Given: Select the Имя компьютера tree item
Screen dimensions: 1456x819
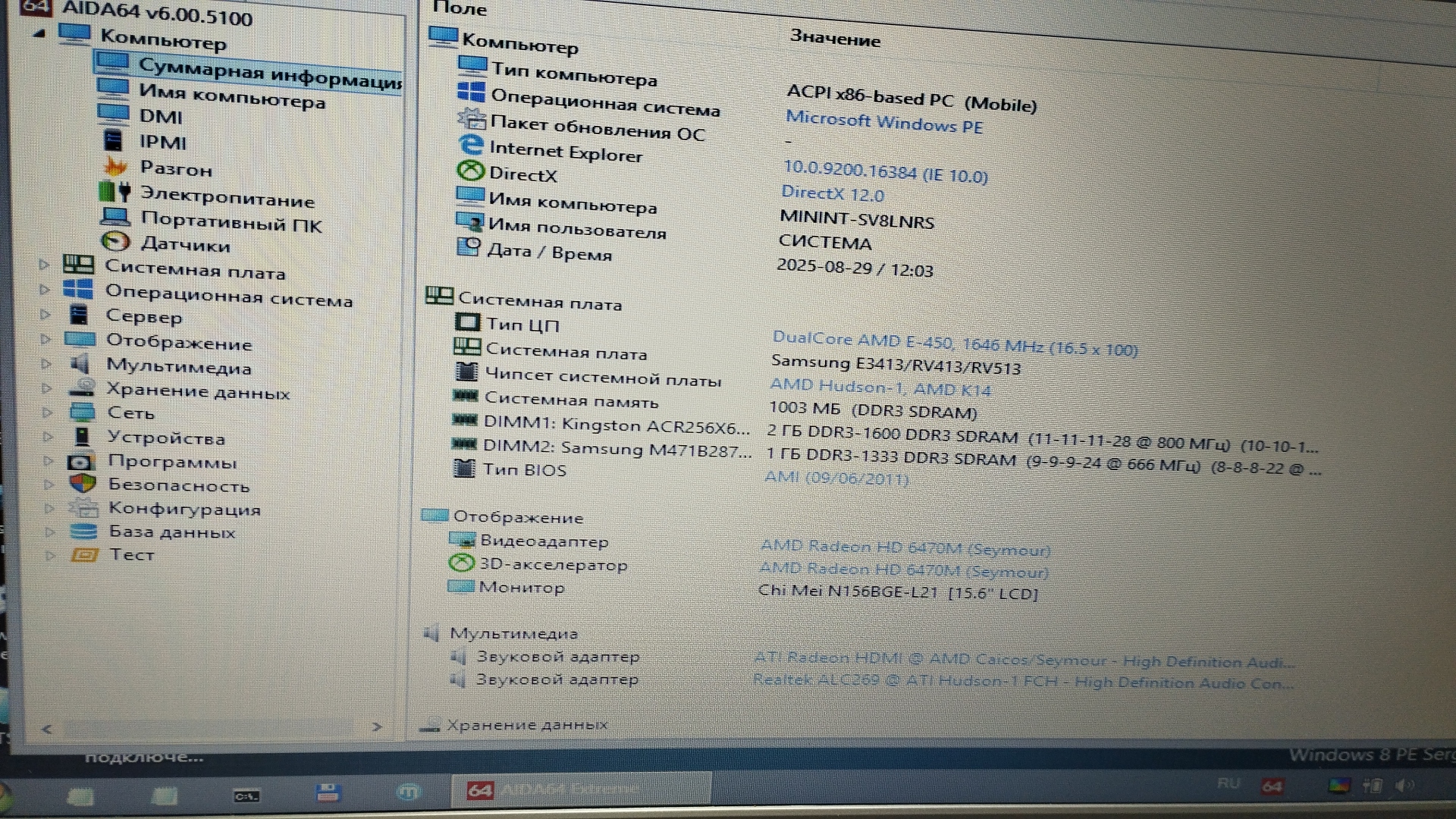Looking at the screenshot, I should click(x=231, y=96).
